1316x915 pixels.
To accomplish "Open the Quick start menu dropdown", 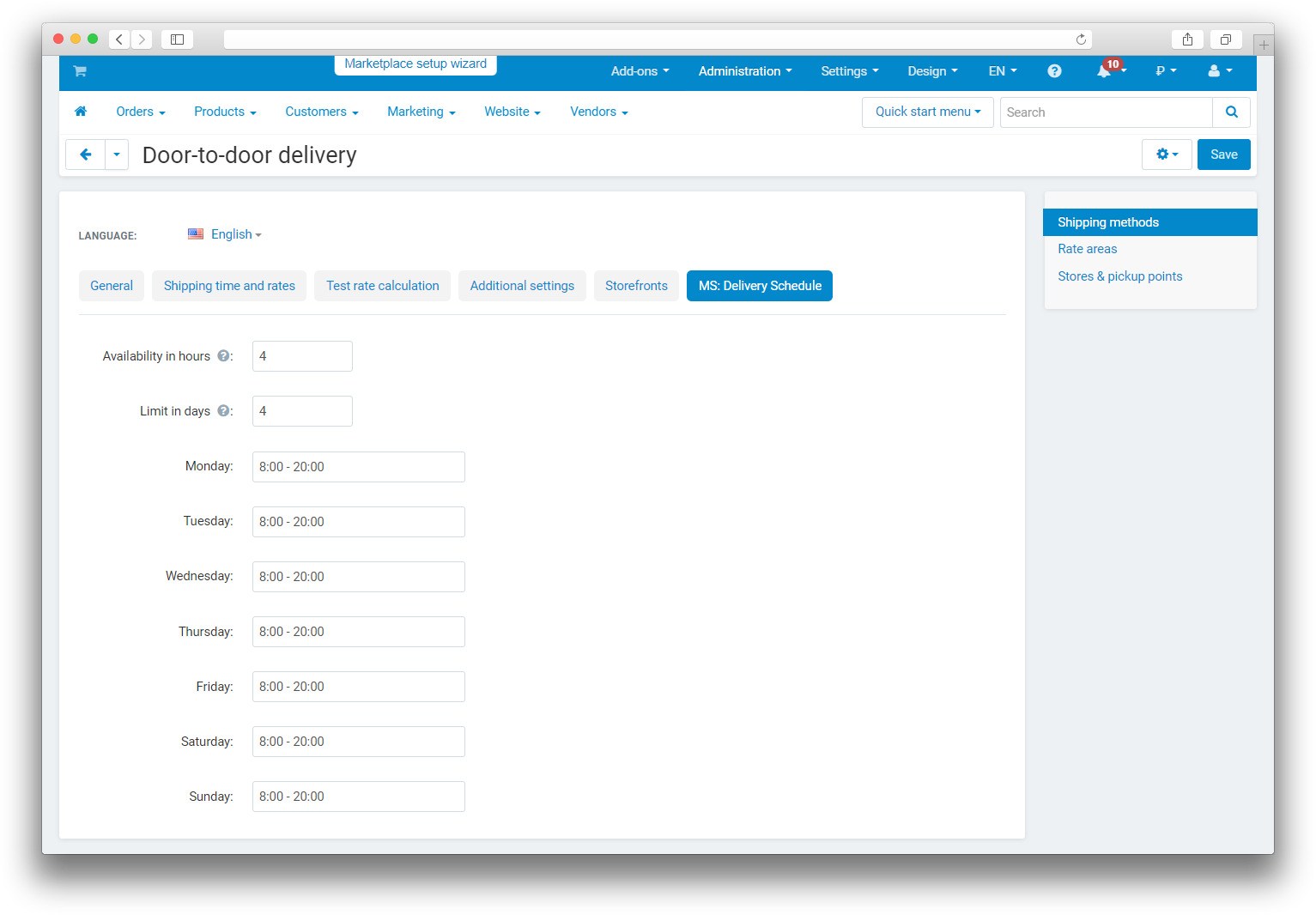I will pyautogui.click(x=927, y=112).
